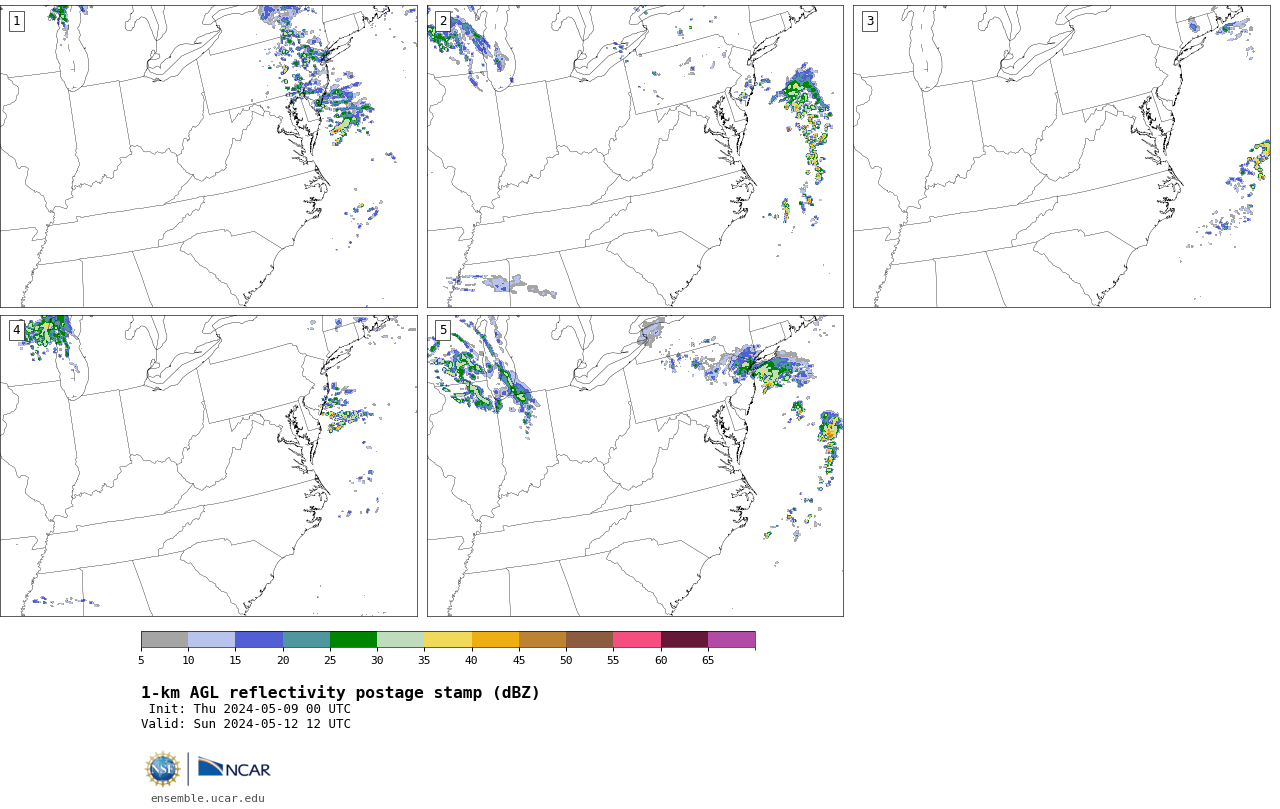
Task: Open the ensemble.ucar.edu link
Action: (208, 798)
